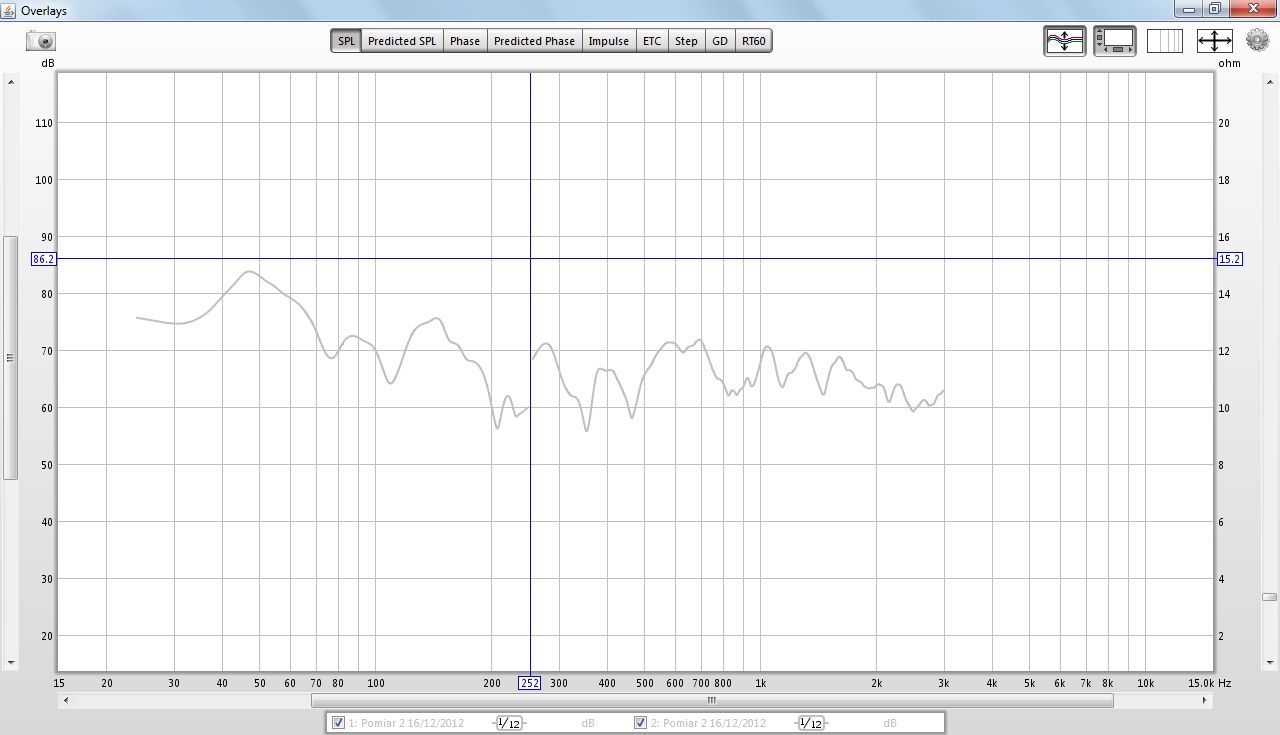Click the right-side vertical slider knob
1280x735 pixels.
coord(1269,597)
